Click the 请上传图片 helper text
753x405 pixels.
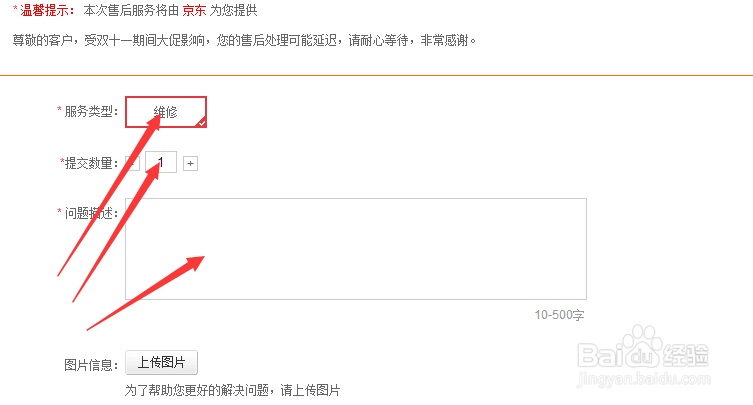310,390
